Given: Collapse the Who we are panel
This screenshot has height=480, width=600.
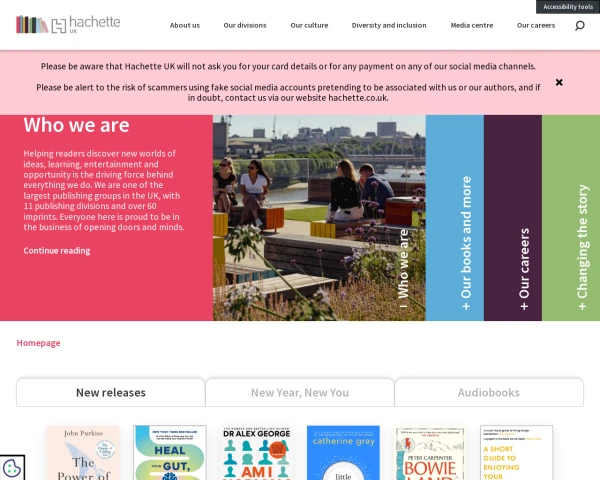Looking at the screenshot, I should (403, 268).
